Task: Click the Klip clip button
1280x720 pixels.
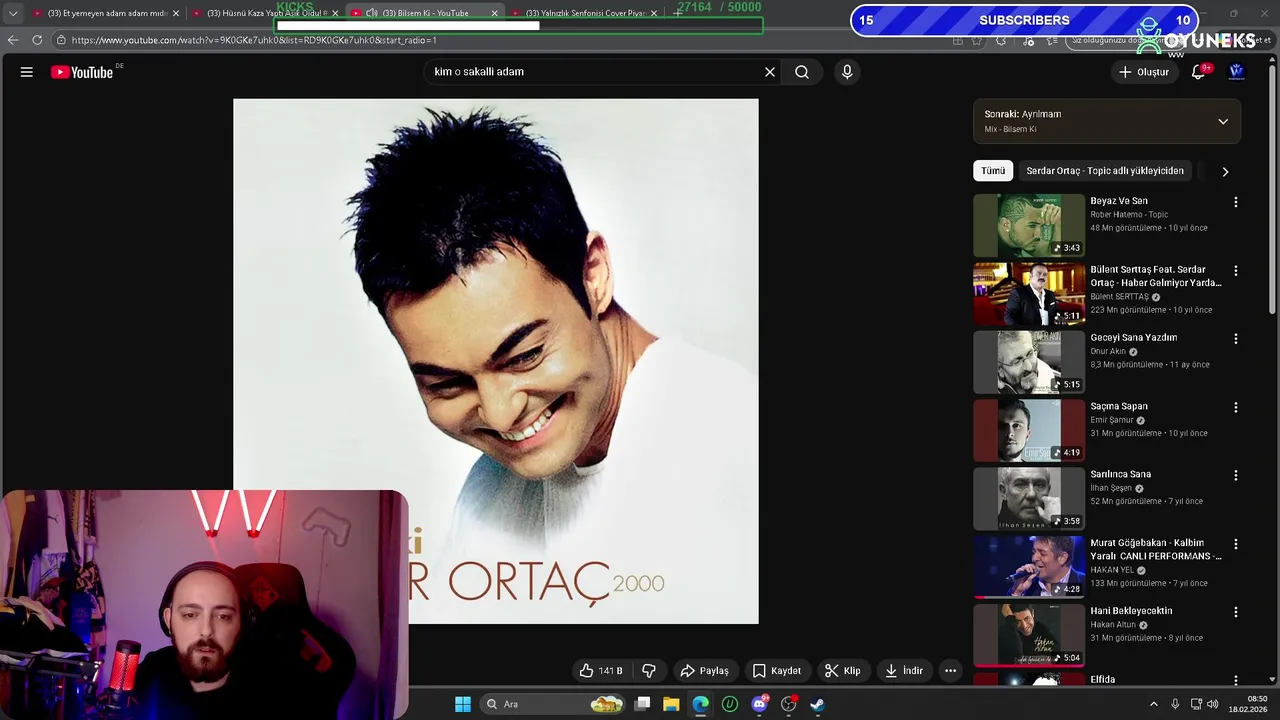Action: pyautogui.click(x=842, y=671)
